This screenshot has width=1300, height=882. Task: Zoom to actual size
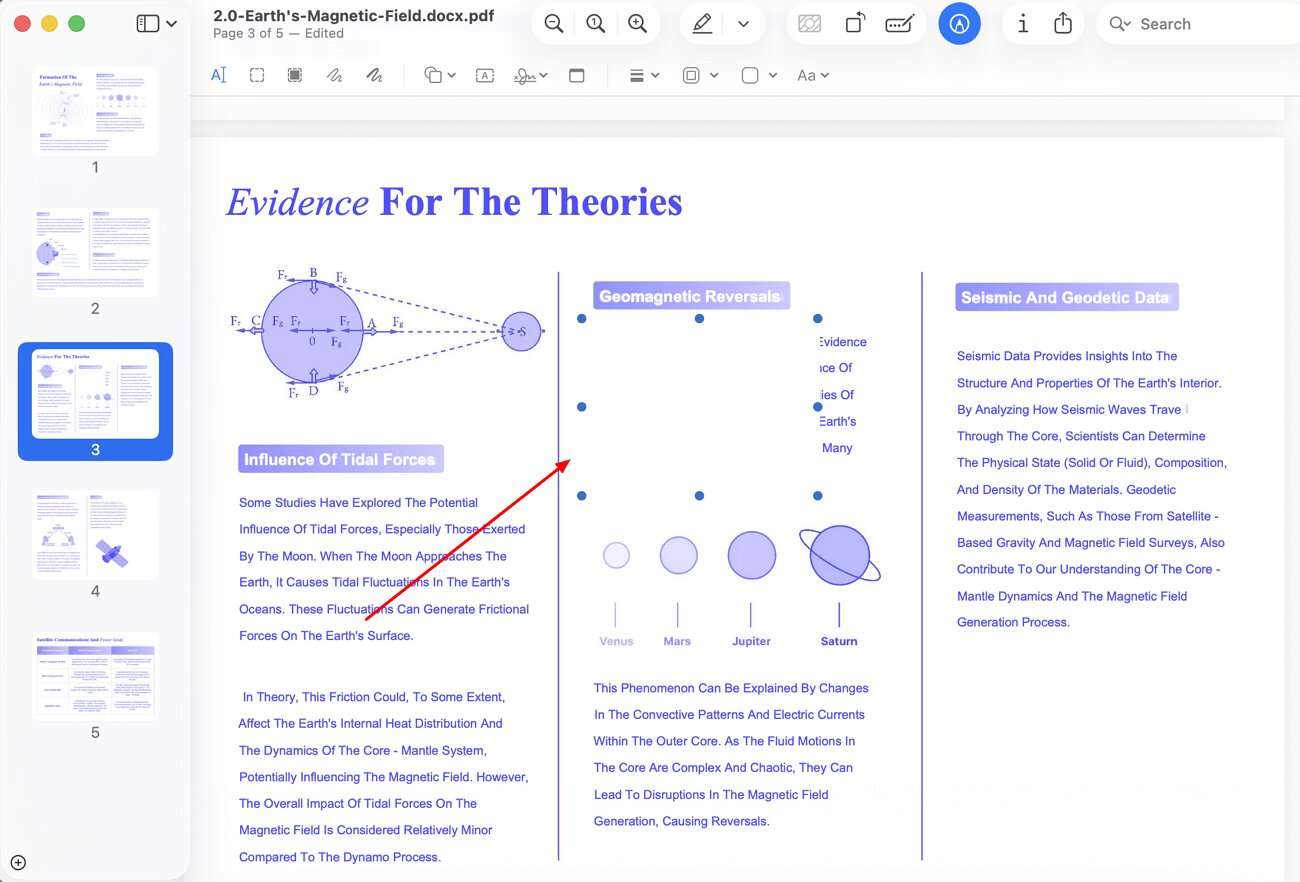[596, 24]
